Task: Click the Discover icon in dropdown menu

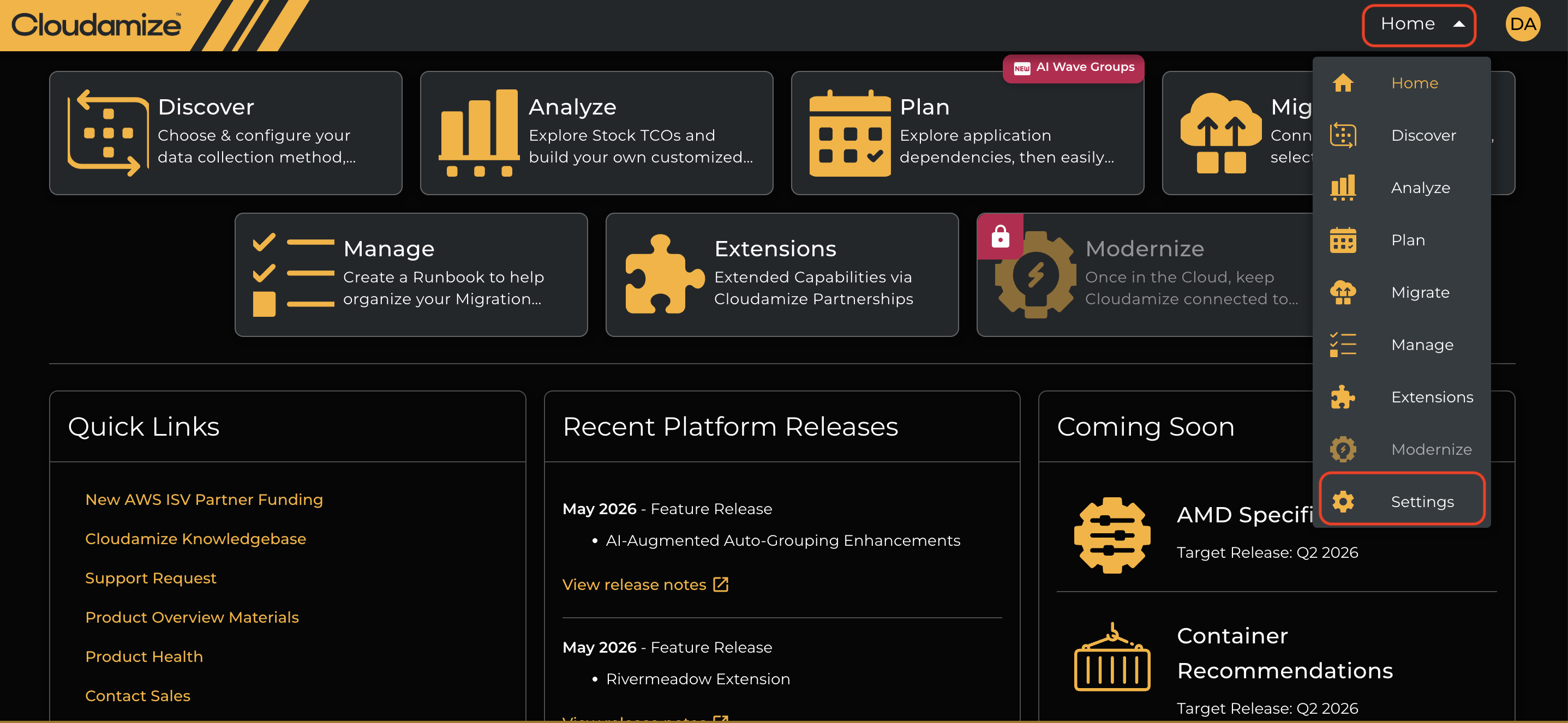Action: click(x=1343, y=135)
